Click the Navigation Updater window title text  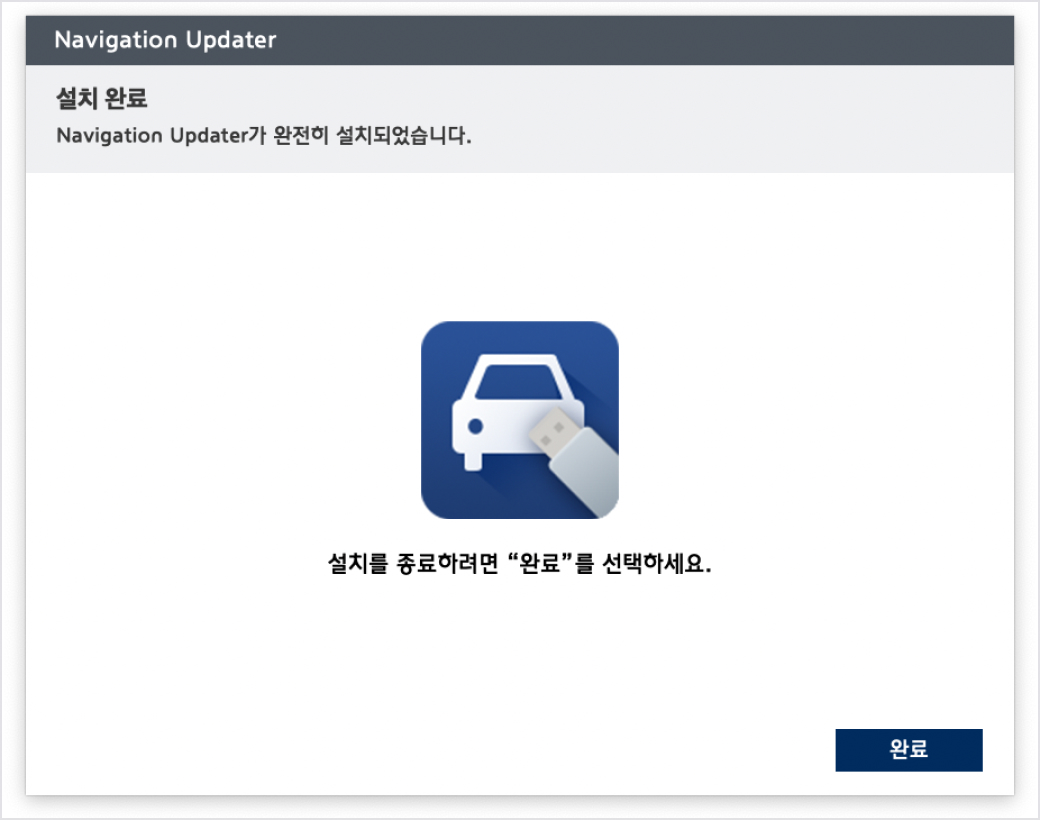[165, 41]
